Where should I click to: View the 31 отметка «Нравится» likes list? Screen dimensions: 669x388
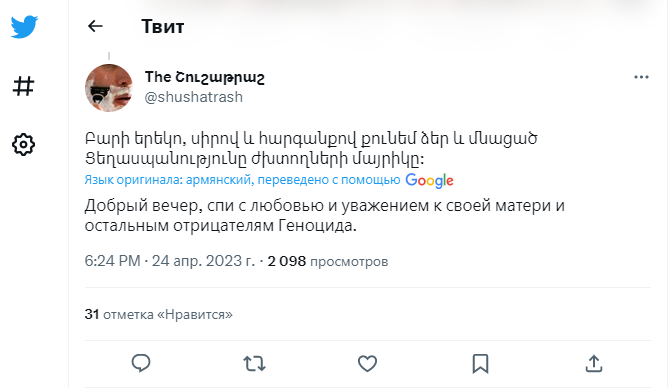click(158, 315)
